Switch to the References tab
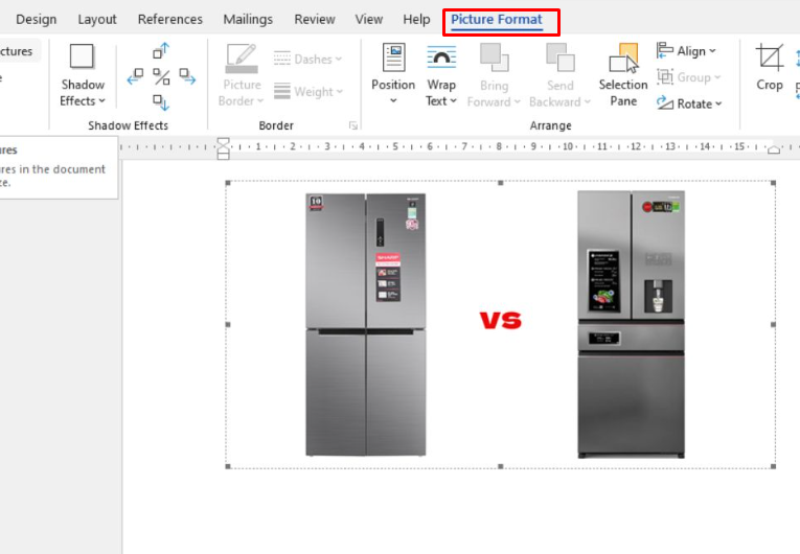 (170, 19)
